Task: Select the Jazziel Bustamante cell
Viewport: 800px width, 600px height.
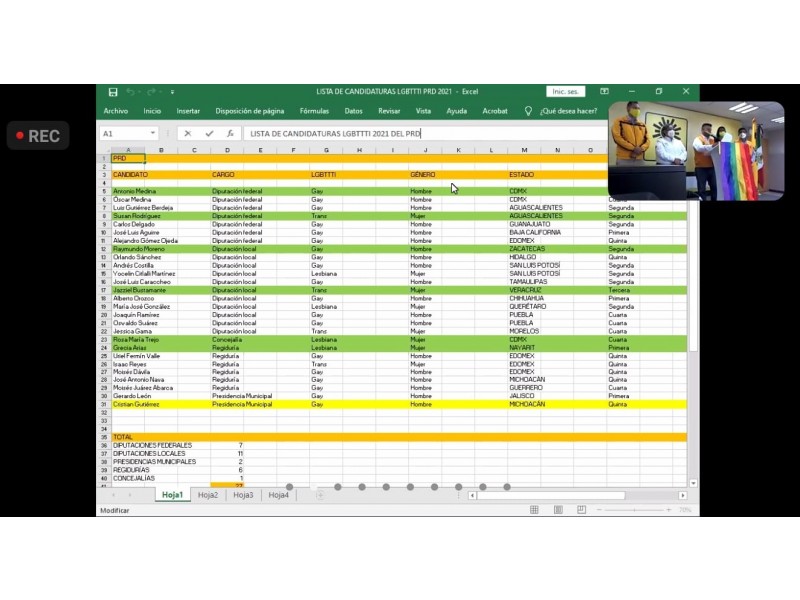Action: point(139,290)
